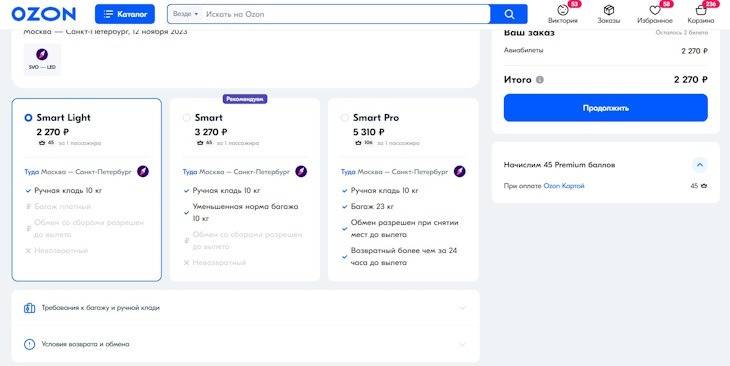Click the 53 notification badge on Виктория
730x366 pixels.
pos(575,4)
